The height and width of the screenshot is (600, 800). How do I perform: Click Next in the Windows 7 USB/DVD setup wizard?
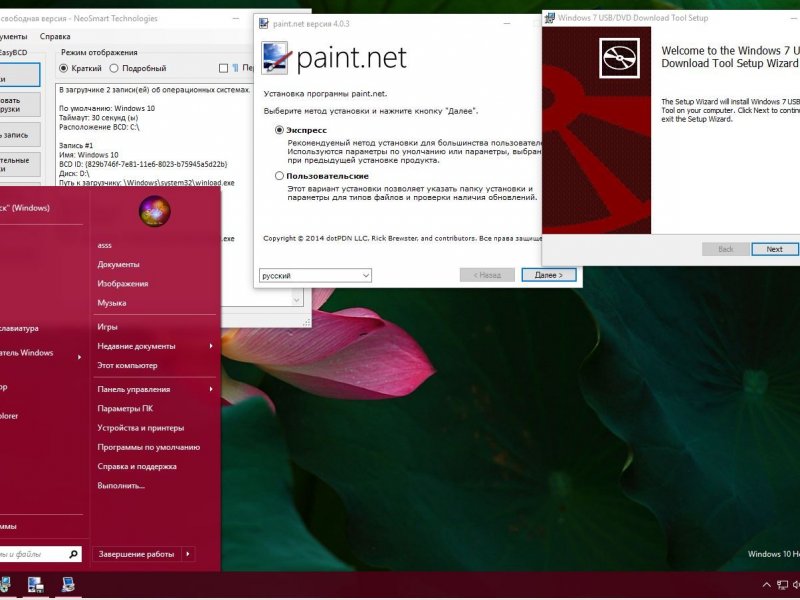[774, 249]
